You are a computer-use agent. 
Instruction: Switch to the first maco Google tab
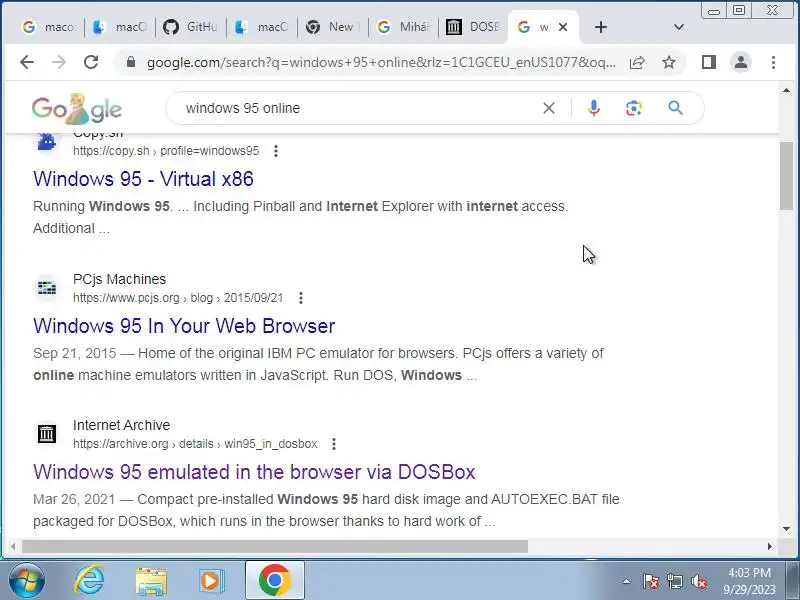48,27
